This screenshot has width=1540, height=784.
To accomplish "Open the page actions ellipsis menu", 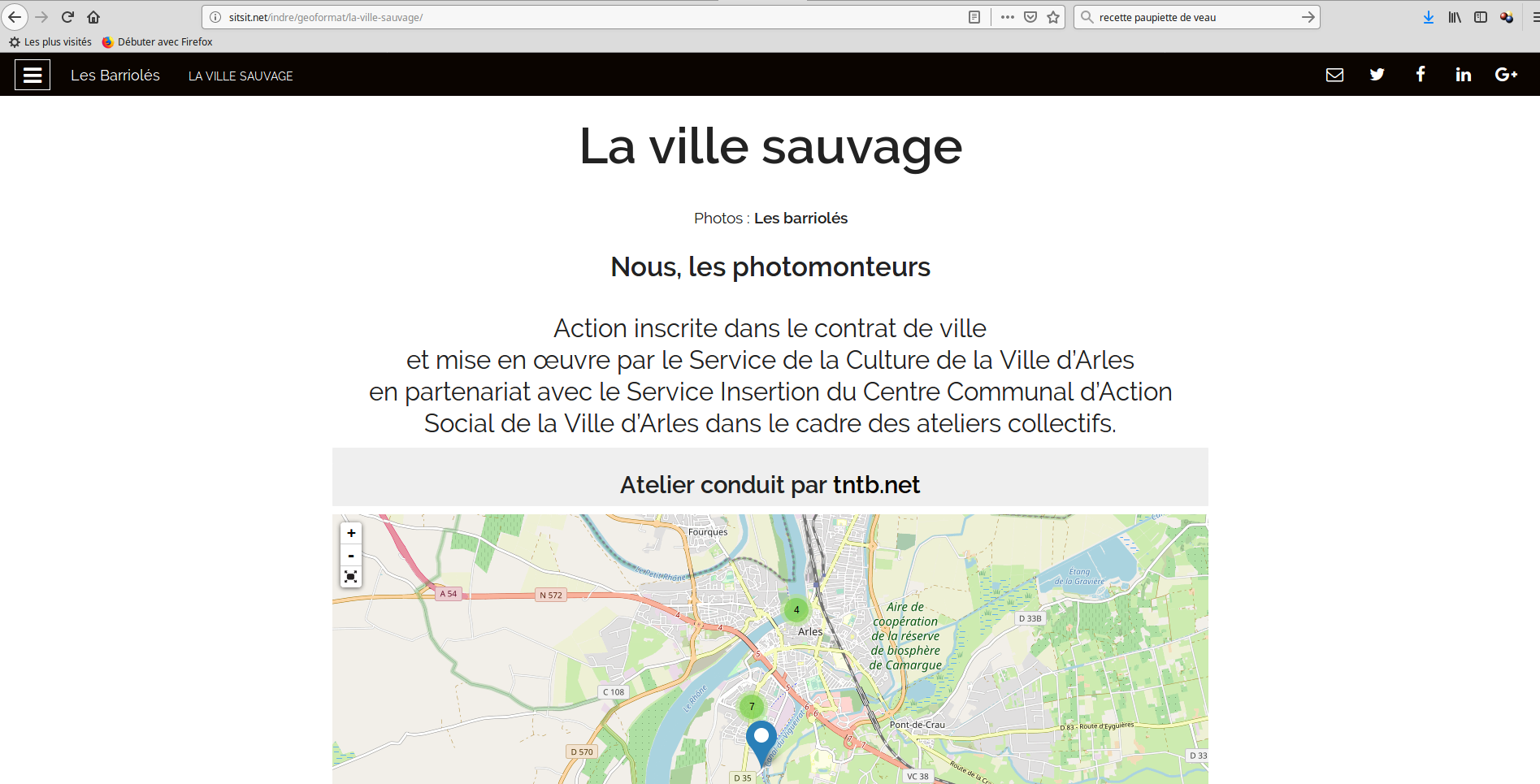I will coord(1008,17).
